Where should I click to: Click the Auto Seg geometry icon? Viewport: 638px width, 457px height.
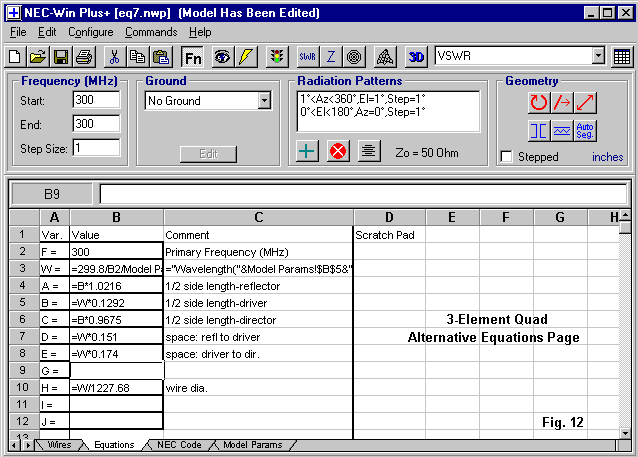pos(586,130)
